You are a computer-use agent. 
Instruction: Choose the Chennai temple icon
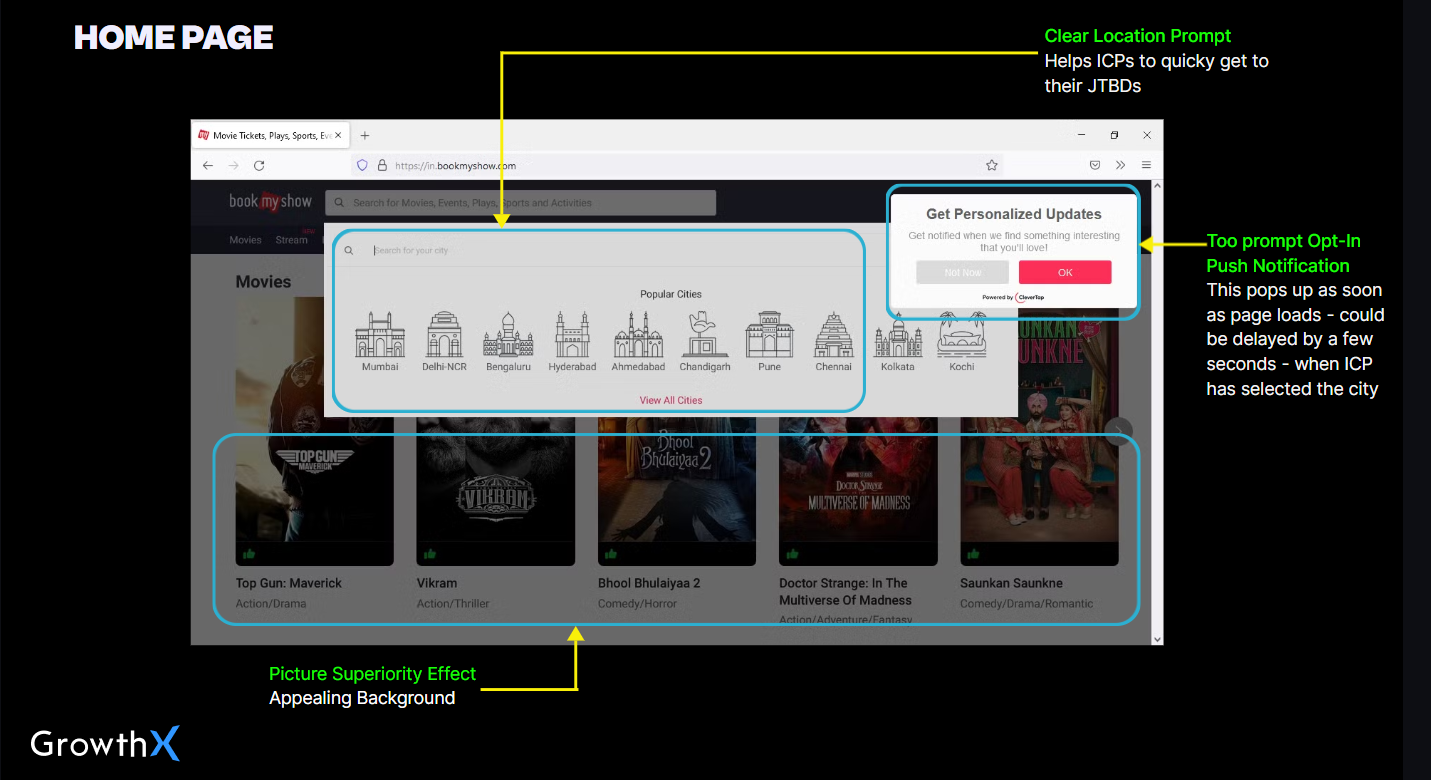point(832,334)
